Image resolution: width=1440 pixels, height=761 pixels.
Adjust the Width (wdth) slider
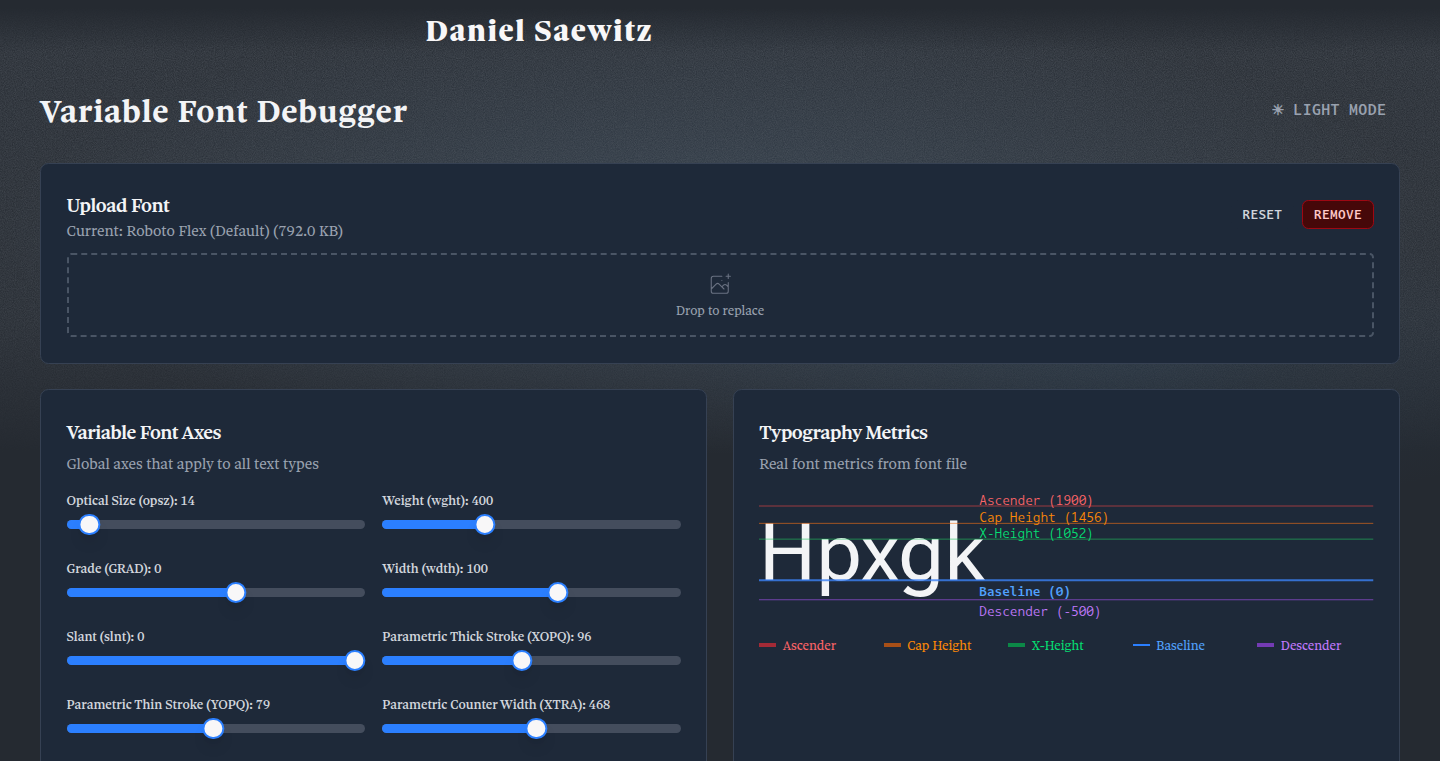531,592
